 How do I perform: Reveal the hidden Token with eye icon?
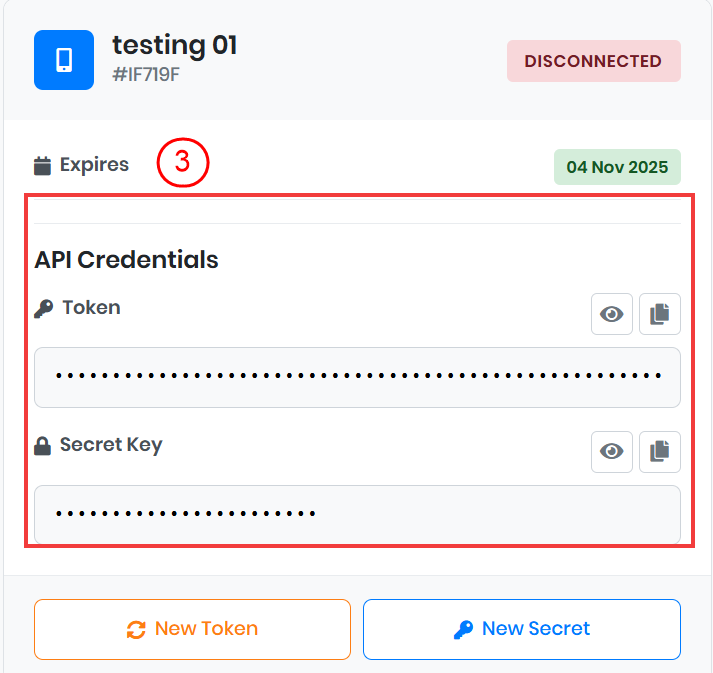pyautogui.click(x=611, y=314)
